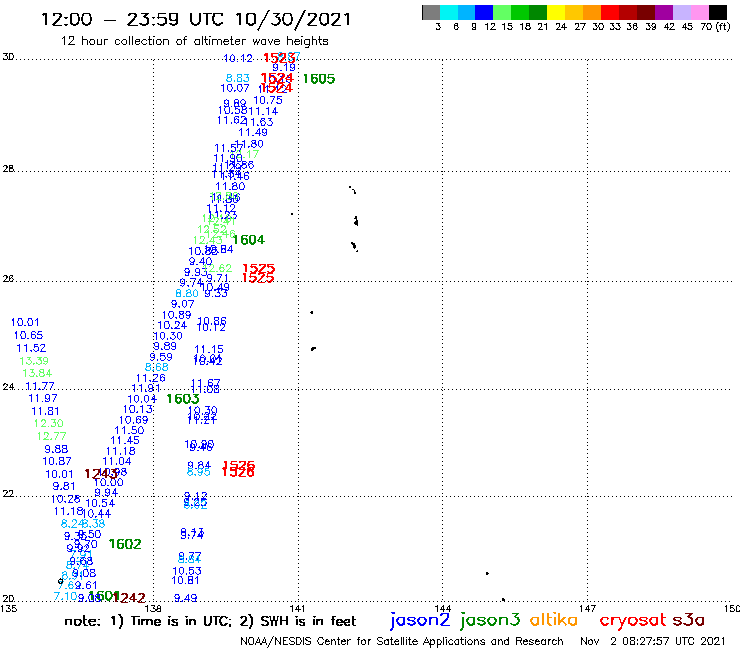The height and width of the screenshot is (650, 740).
Task: Select the dark blue 12 ft legend swatch
Action: coord(484,12)
